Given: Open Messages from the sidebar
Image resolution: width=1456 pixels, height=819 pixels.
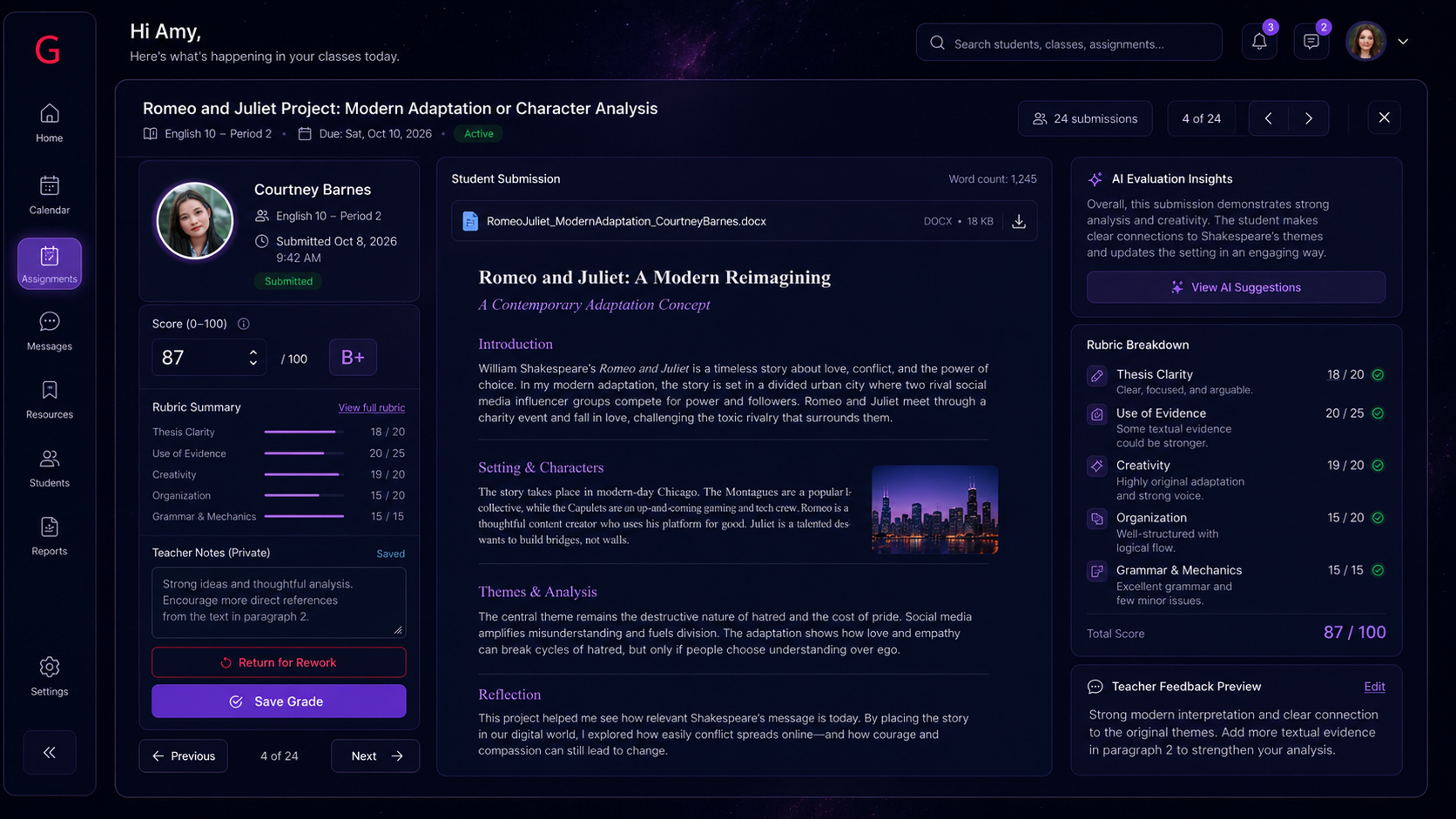Looking at the screenshot, I should pos(50,332).
